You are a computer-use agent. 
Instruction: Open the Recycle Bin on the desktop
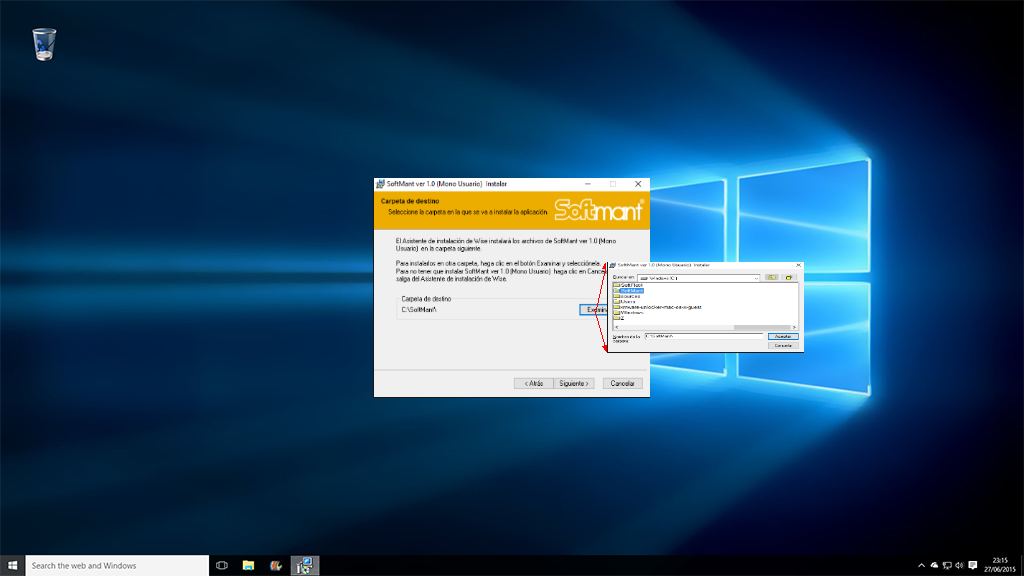pyautogui.click(x=44, y=44)
